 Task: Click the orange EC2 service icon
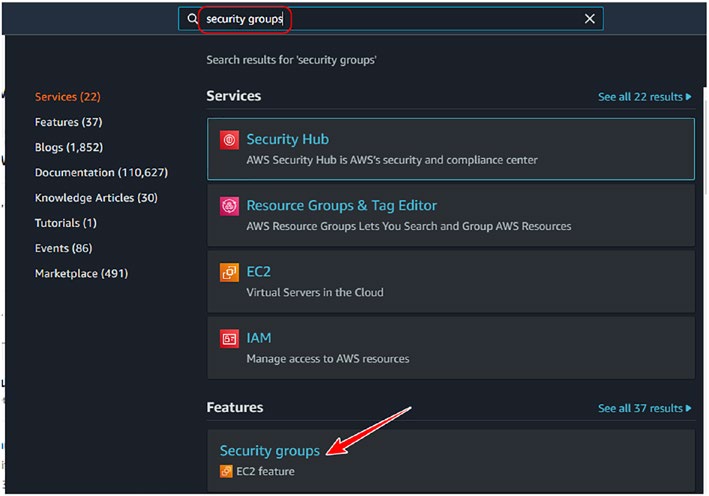(x=229, y=272)
